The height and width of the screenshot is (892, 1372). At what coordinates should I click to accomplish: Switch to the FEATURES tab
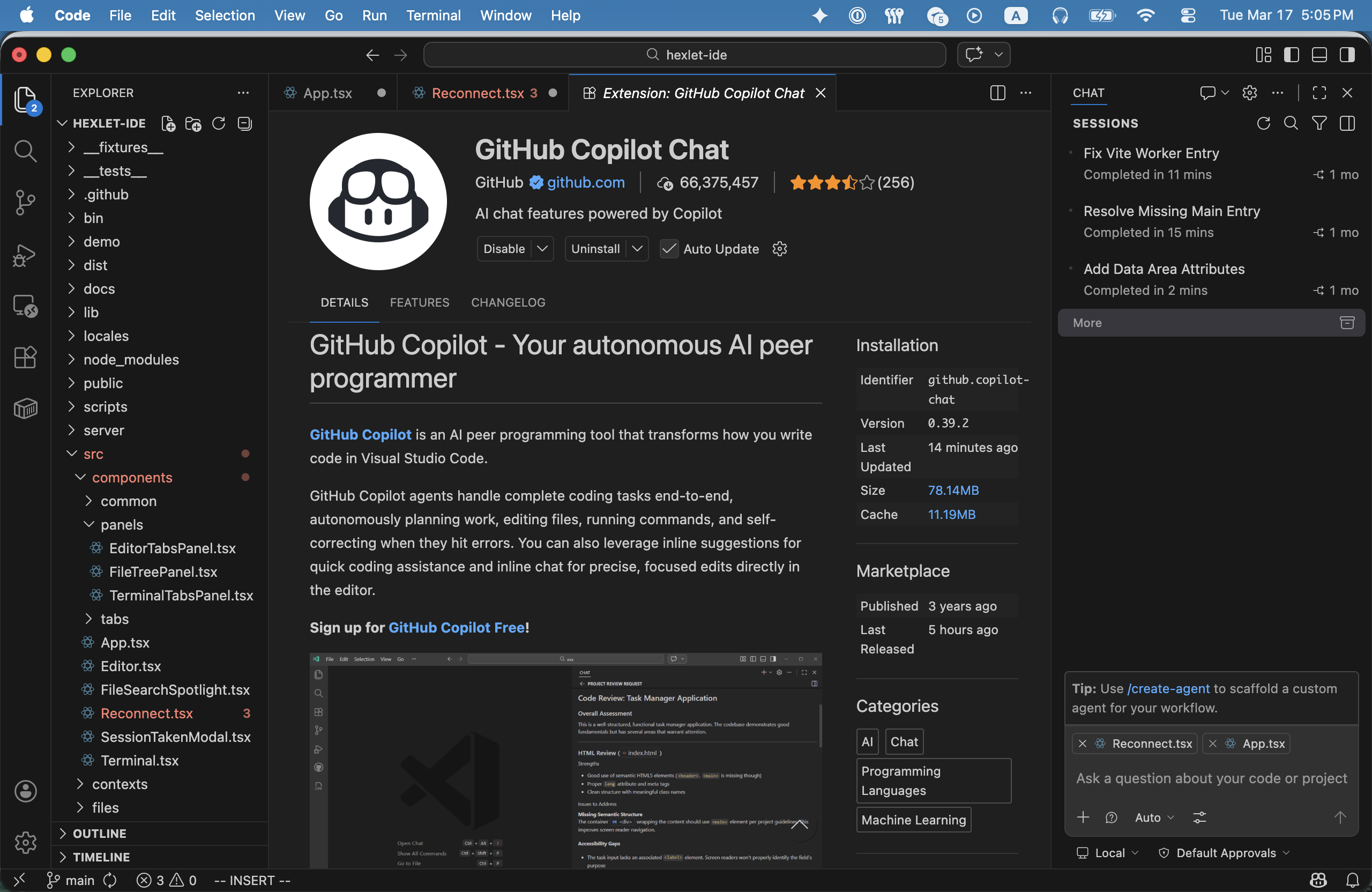tap(419, 302)
